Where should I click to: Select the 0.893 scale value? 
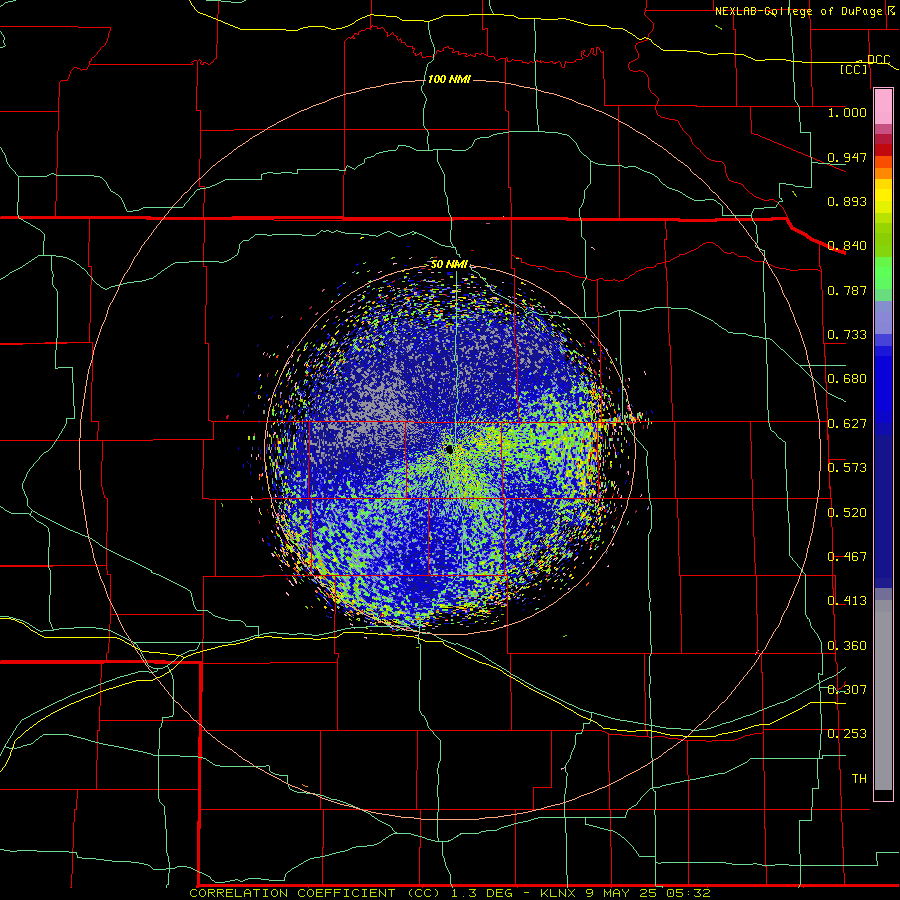[847, 201]
